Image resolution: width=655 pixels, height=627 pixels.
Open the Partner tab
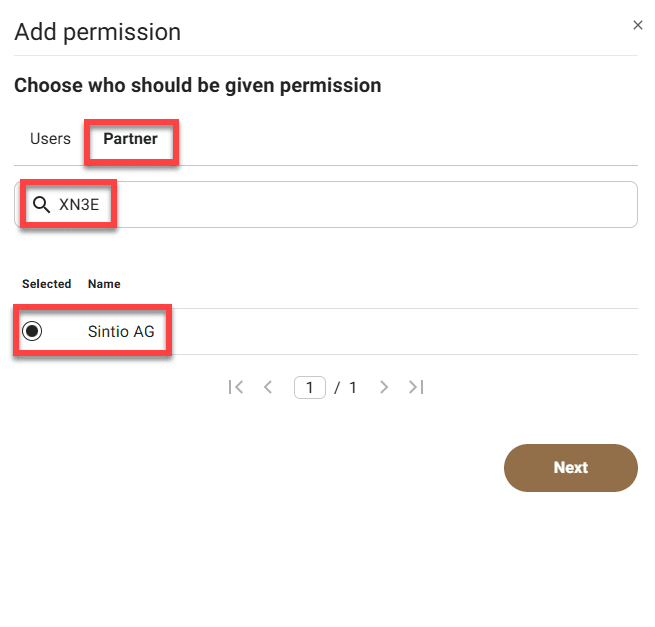130,139
